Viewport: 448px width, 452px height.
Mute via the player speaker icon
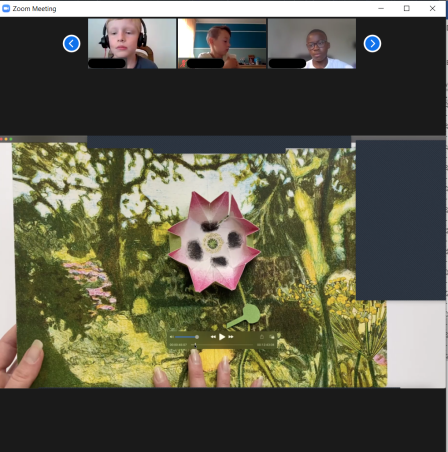coord(172,337)
